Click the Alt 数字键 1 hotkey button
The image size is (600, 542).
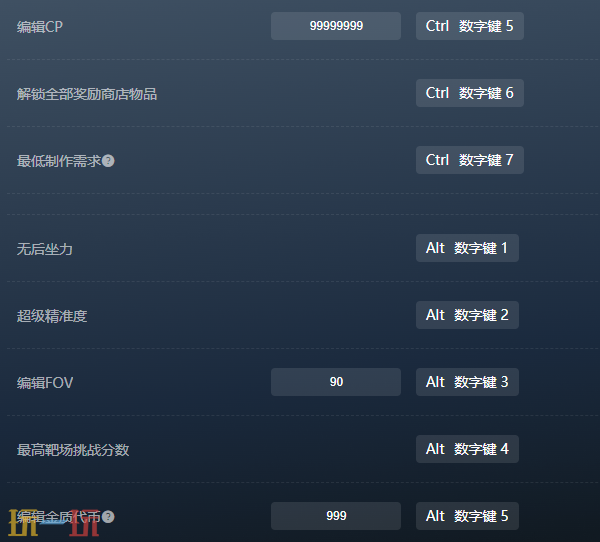click(x=467, y=248)
